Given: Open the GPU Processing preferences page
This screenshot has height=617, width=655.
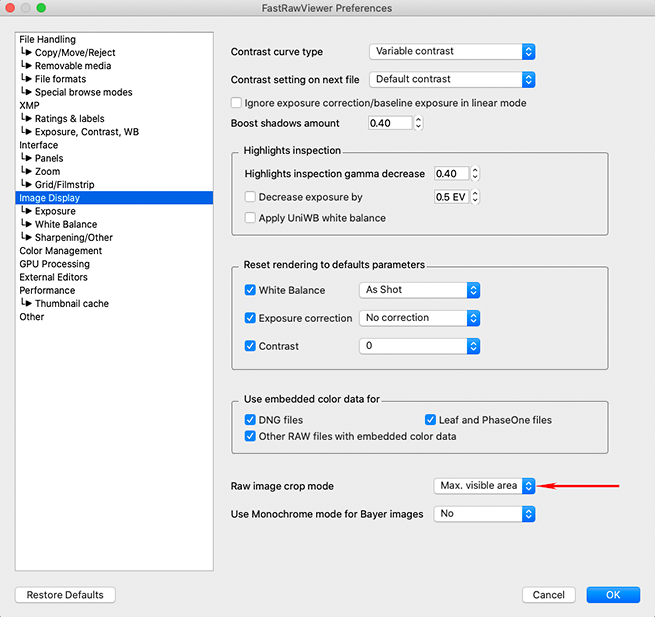Looking at the screenshot, I should [54, 264].
